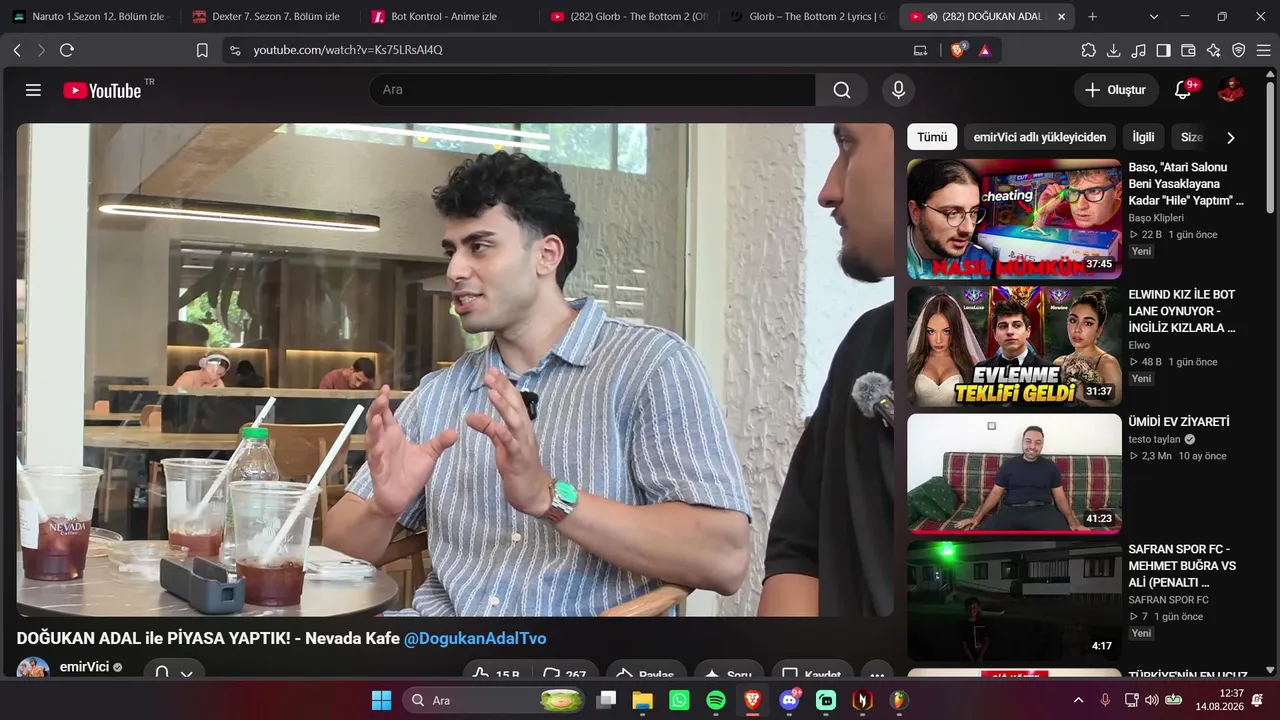The height and width of the screenshot is (720, 1280).
Task: Open the Leo AI sparkle icon
Action: tap(1214, 50)
